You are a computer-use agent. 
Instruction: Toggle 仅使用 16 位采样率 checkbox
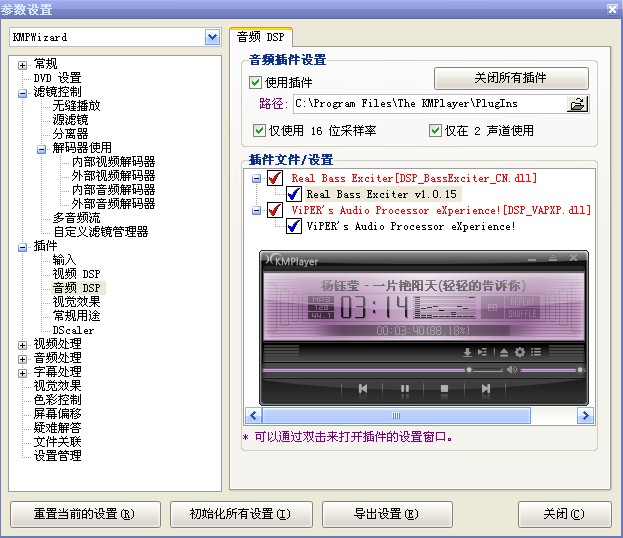(x=260, y=130)
